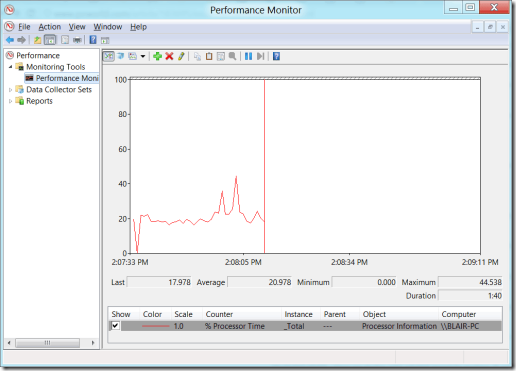Viewport: 516px width, 371px height.
Task: Open the Action menu
Action: [50, 27]
